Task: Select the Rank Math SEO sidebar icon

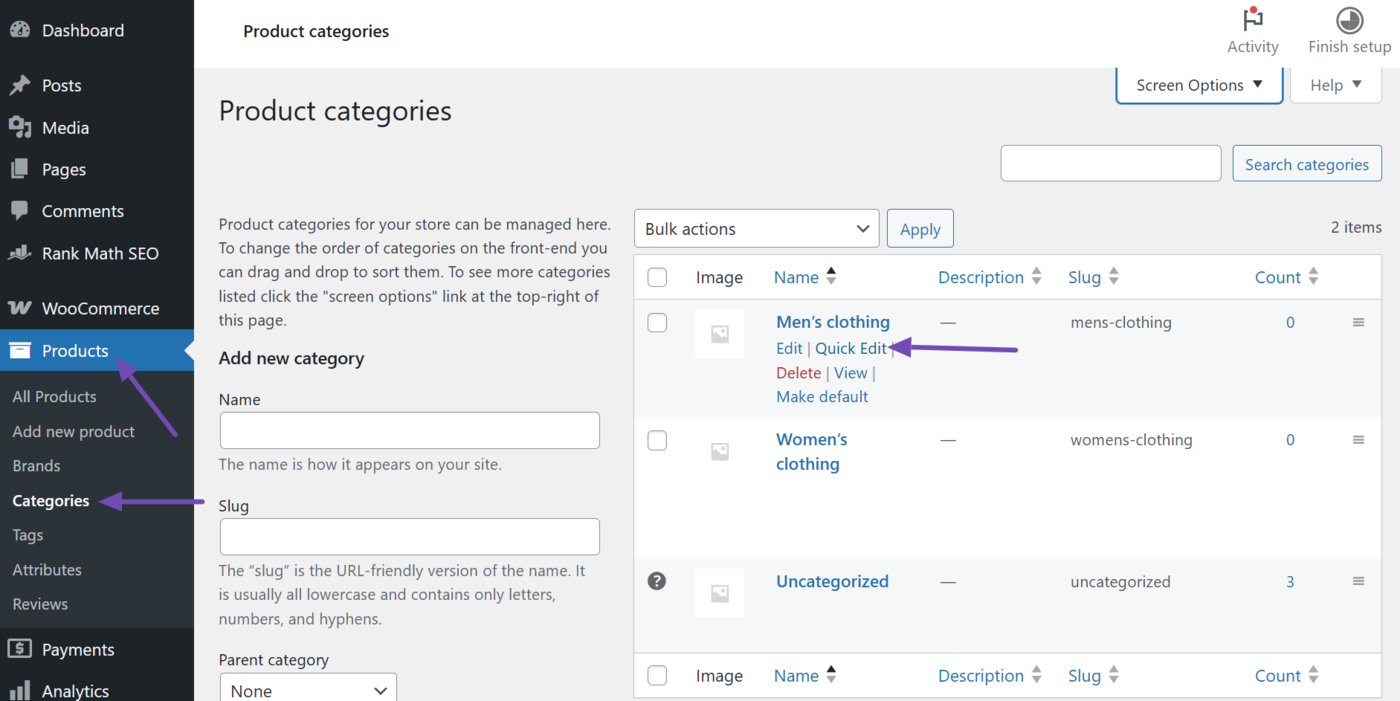Action: (x=20, y=253)
